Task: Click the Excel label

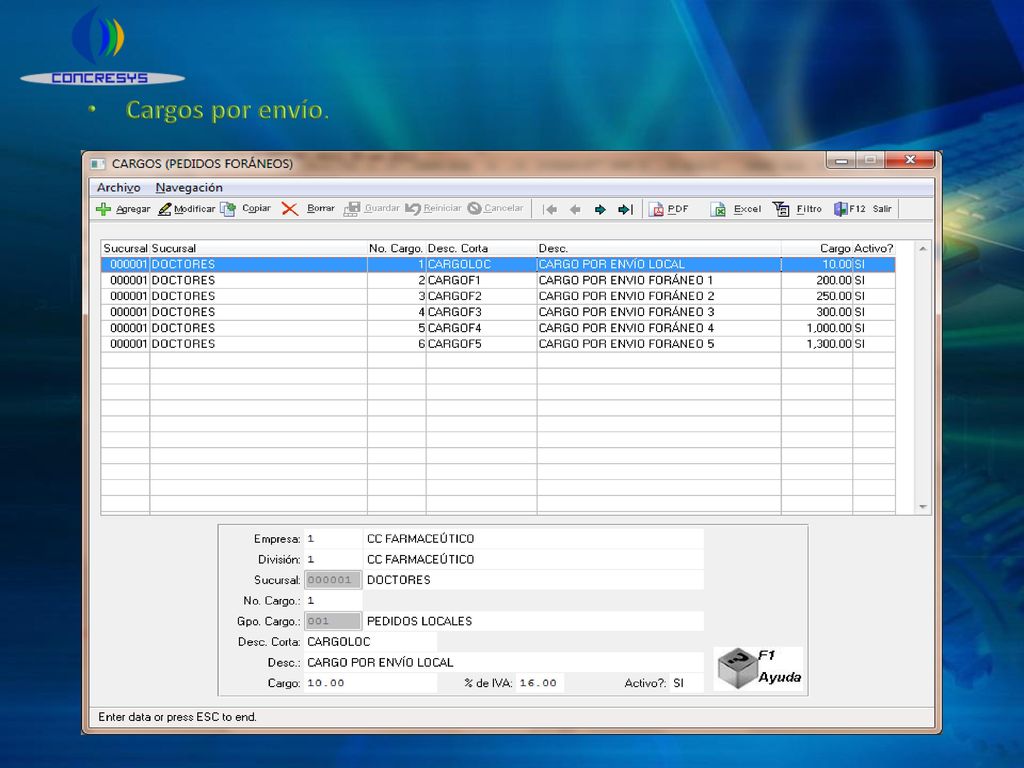Action: (x=747, y=209)
